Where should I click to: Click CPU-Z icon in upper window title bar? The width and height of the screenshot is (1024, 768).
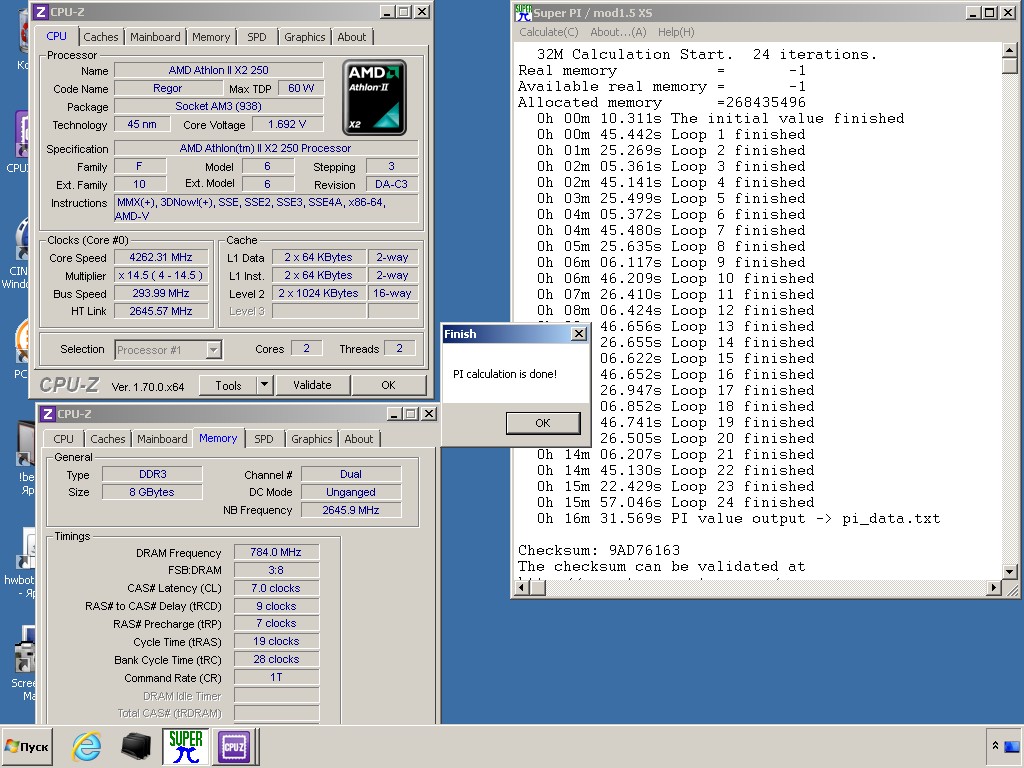pos(40,12)
